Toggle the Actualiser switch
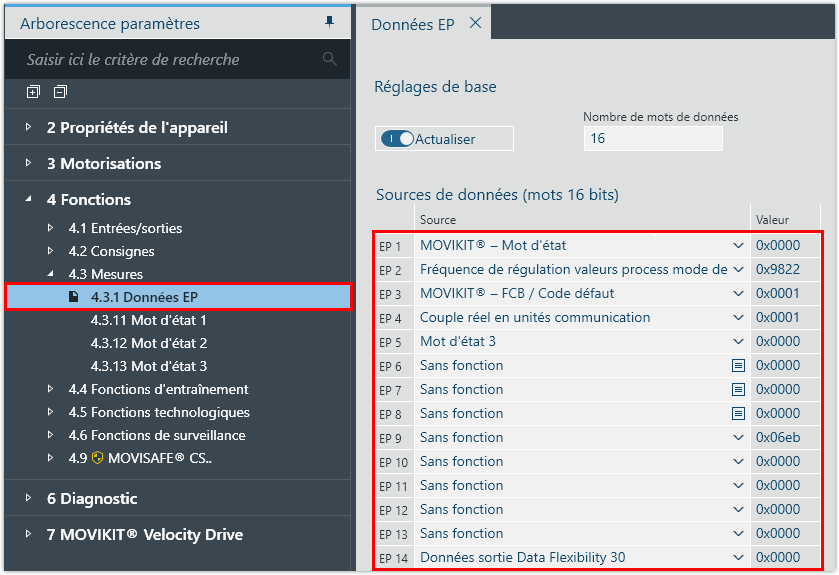Image resolution: width=839 pixels, height=575 pixels. (398, 139)
